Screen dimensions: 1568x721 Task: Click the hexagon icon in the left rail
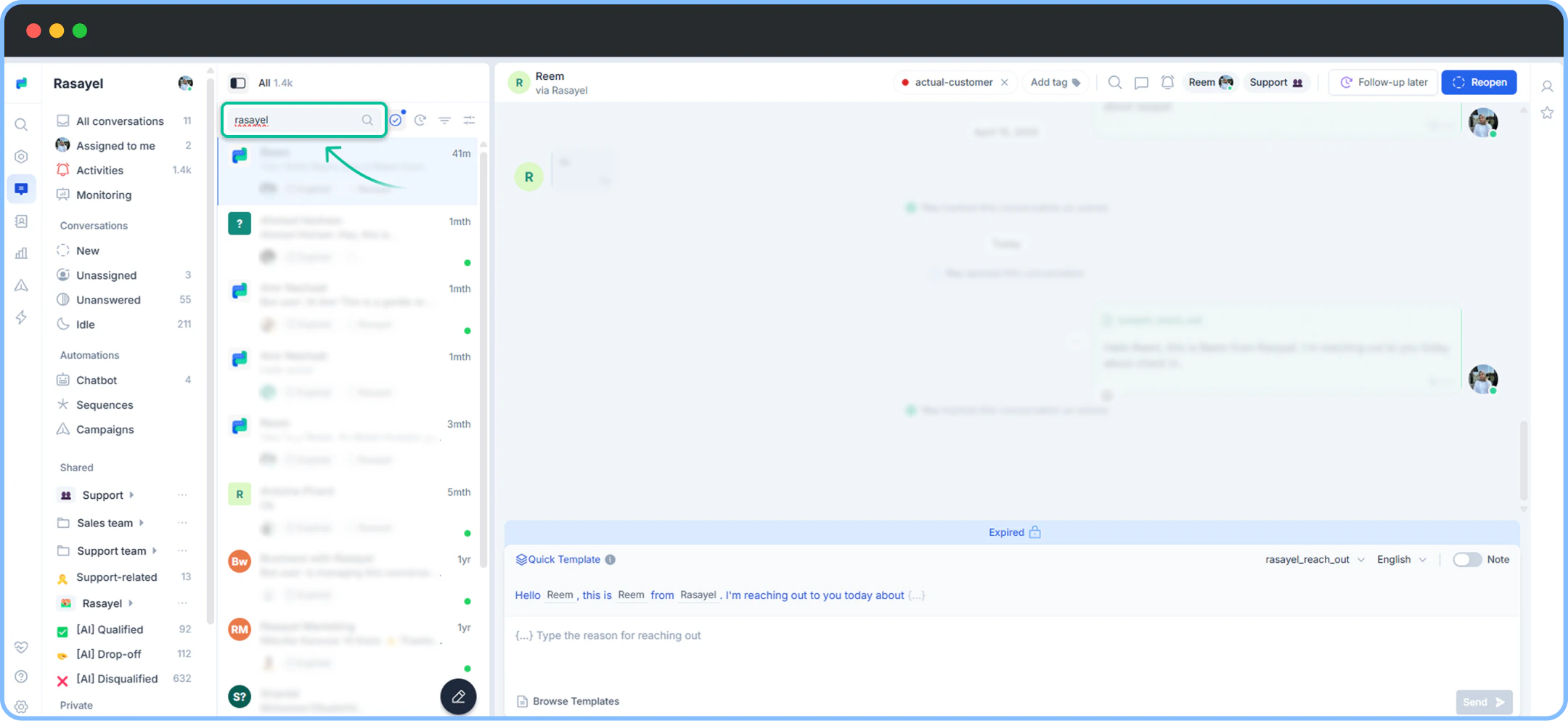click(x=21, y=156)
